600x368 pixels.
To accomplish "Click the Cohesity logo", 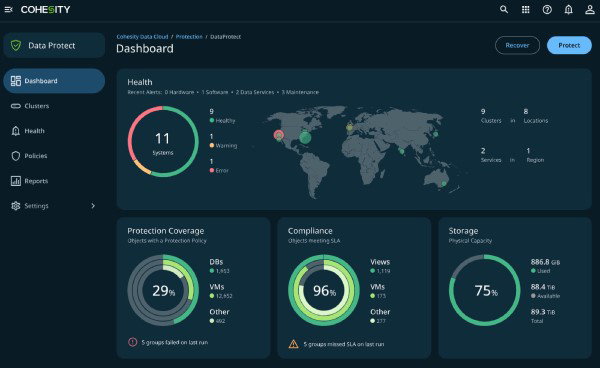I will 46,10.
